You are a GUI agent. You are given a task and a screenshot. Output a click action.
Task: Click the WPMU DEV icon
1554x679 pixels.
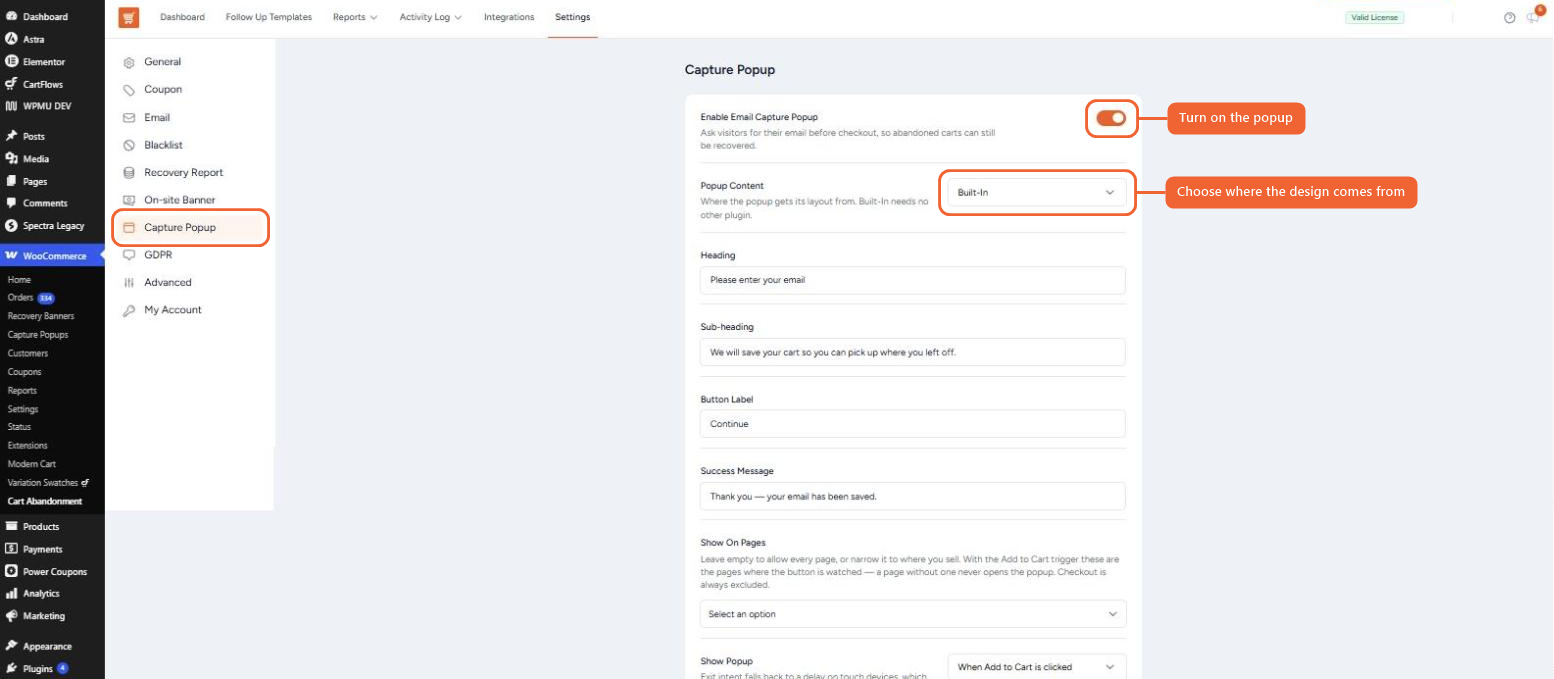(x=11, y=106)
